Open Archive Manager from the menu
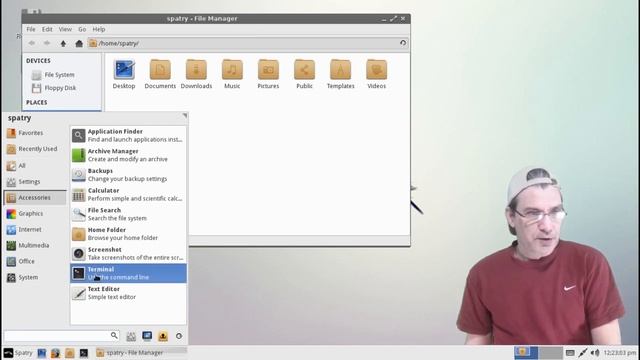 click(x=128, y=155)
